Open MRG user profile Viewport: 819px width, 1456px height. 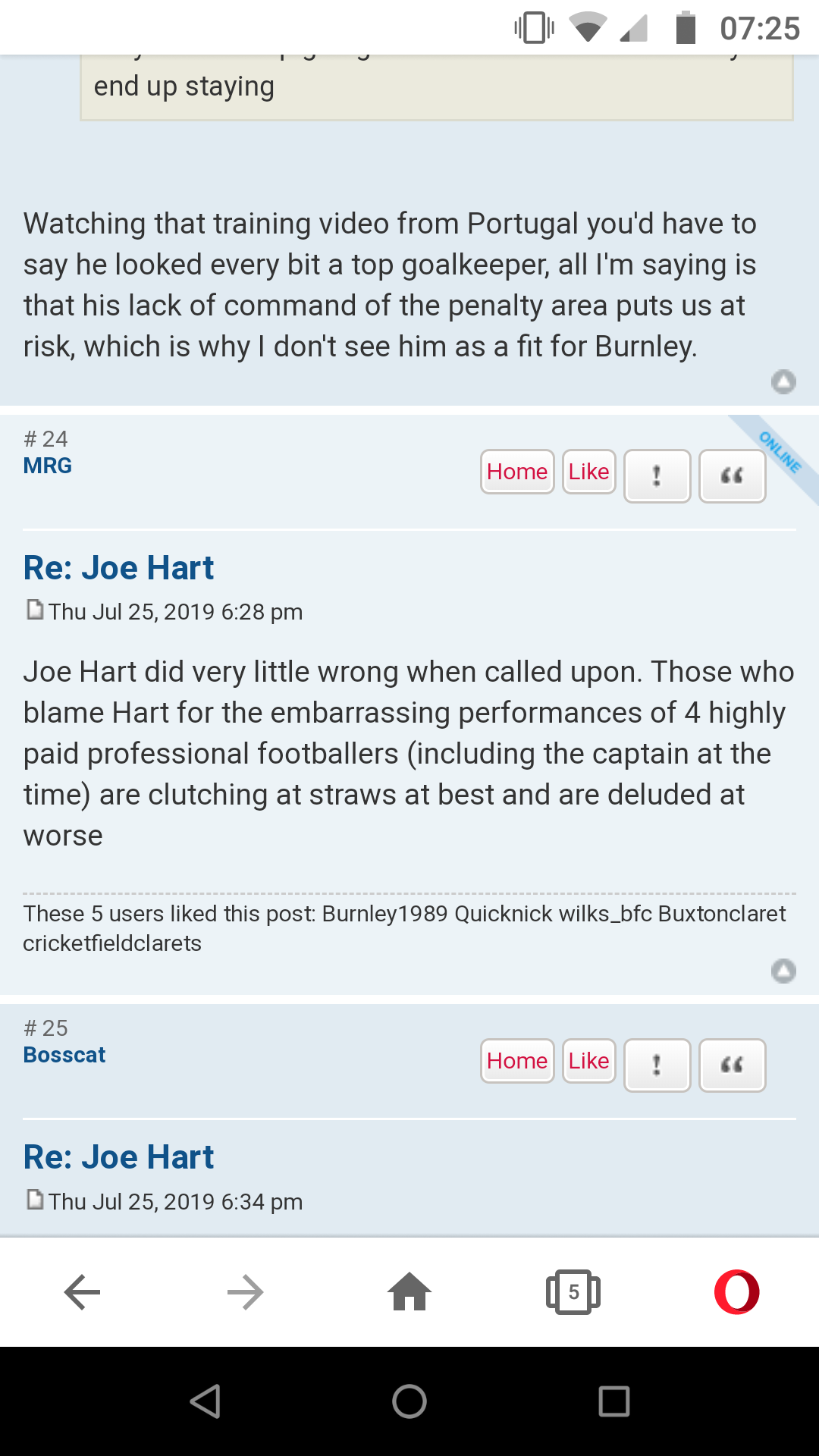point(48,466)
